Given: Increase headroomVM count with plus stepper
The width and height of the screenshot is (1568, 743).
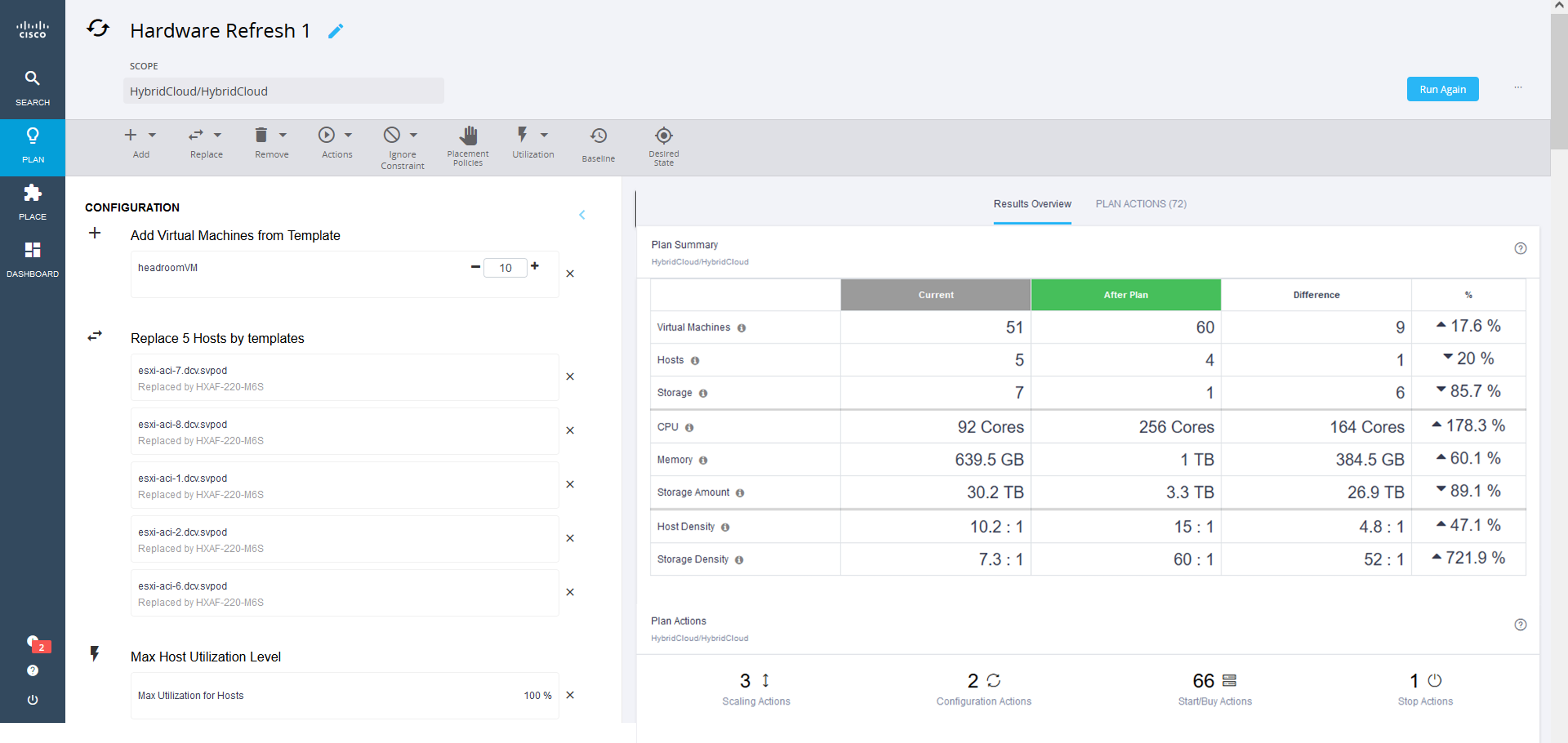Looking at the screenshot, I should (x=535, y=266).
